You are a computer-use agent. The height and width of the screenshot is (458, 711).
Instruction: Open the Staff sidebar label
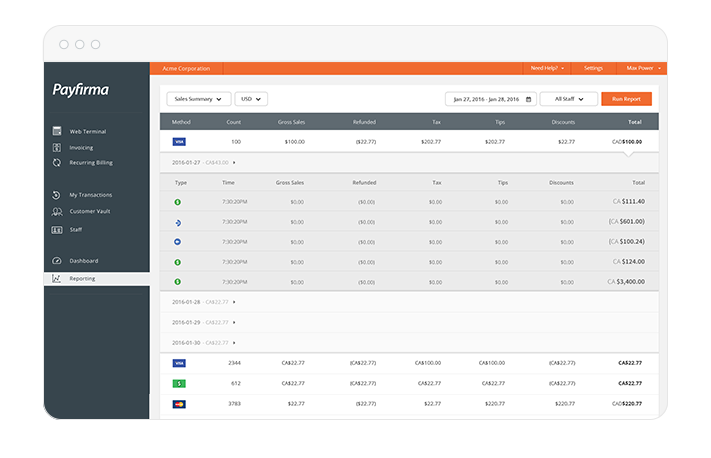76,230
